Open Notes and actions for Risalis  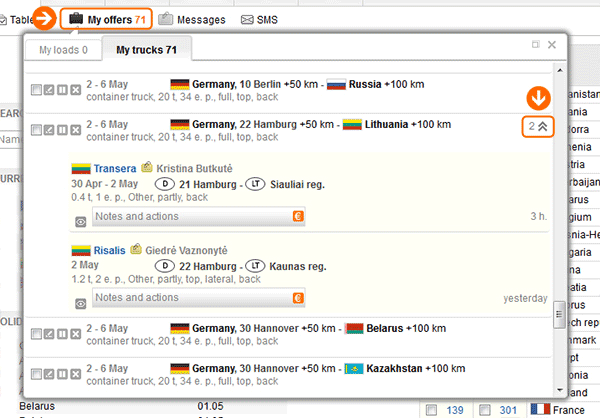tap(190, 298)
